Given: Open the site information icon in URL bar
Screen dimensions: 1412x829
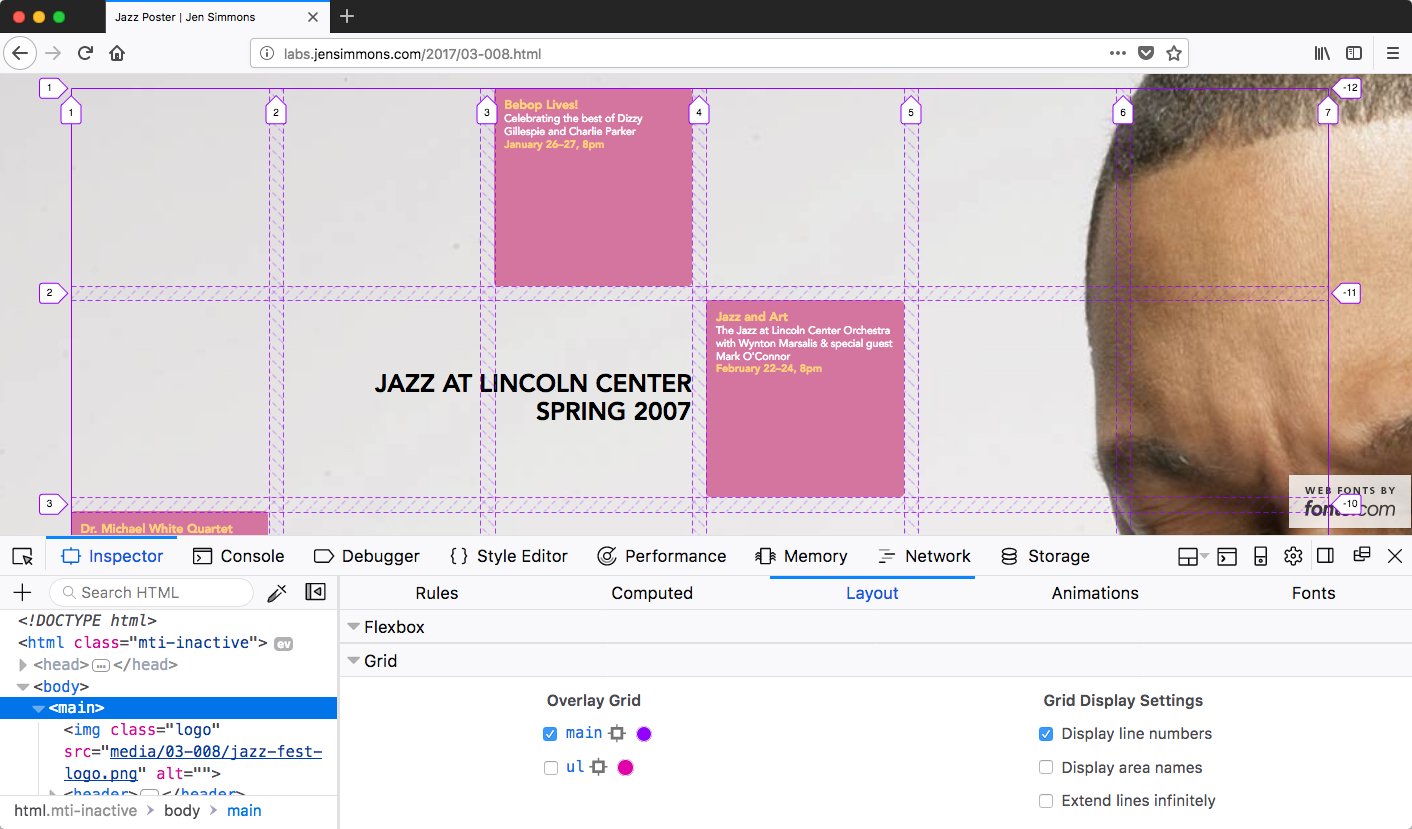Looking at the screenshot, I should [266, 54].
